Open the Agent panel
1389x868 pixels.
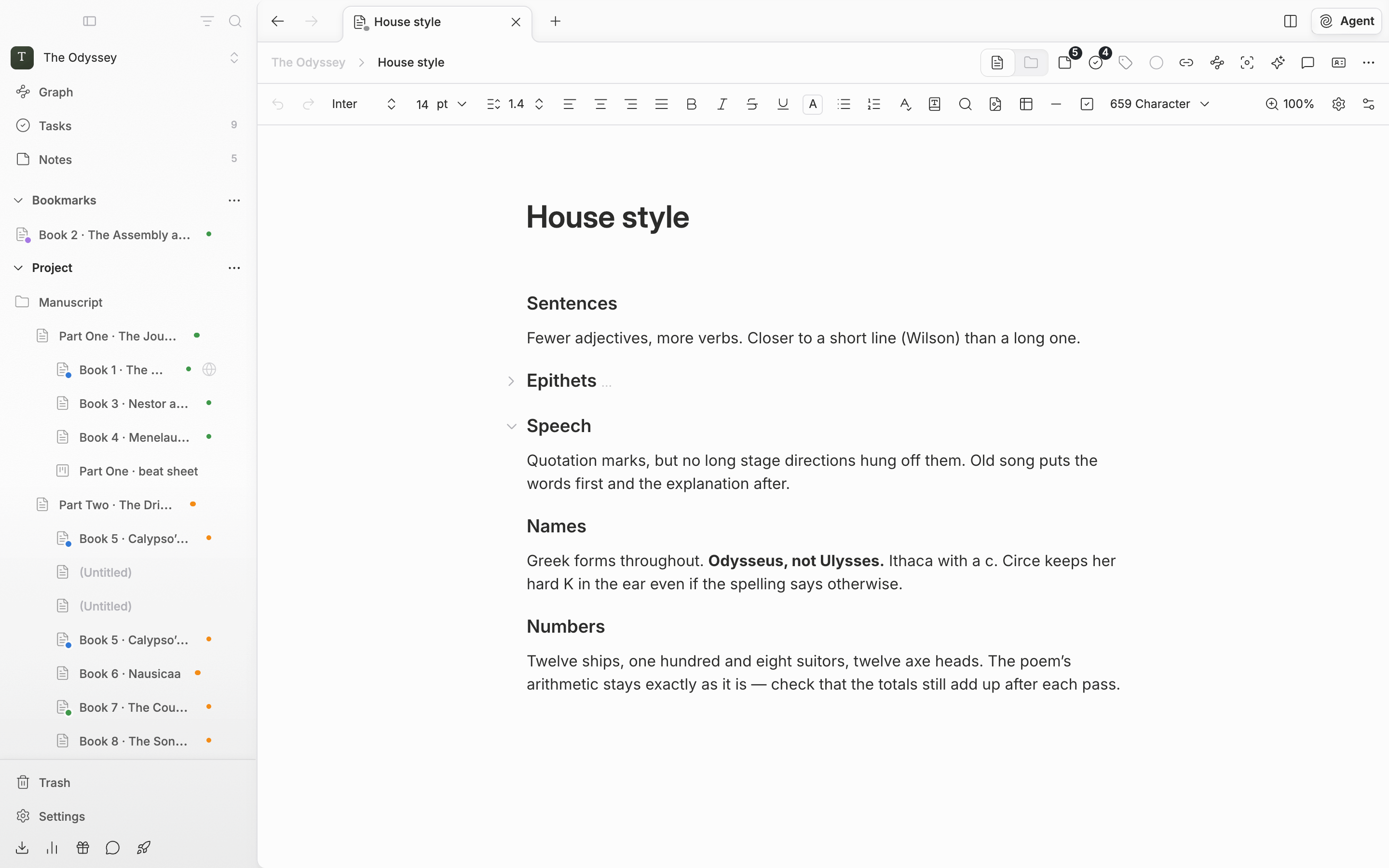[1347, 21]
